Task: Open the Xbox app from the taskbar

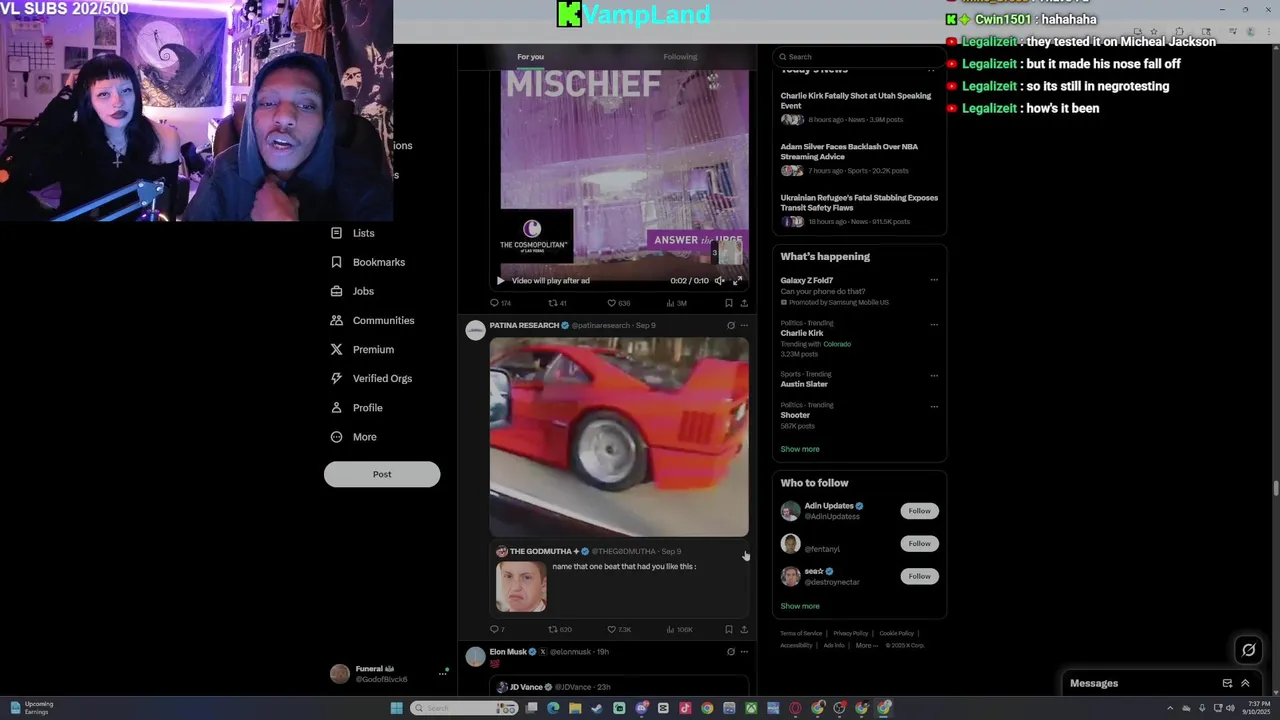Action: pos(751,708)
